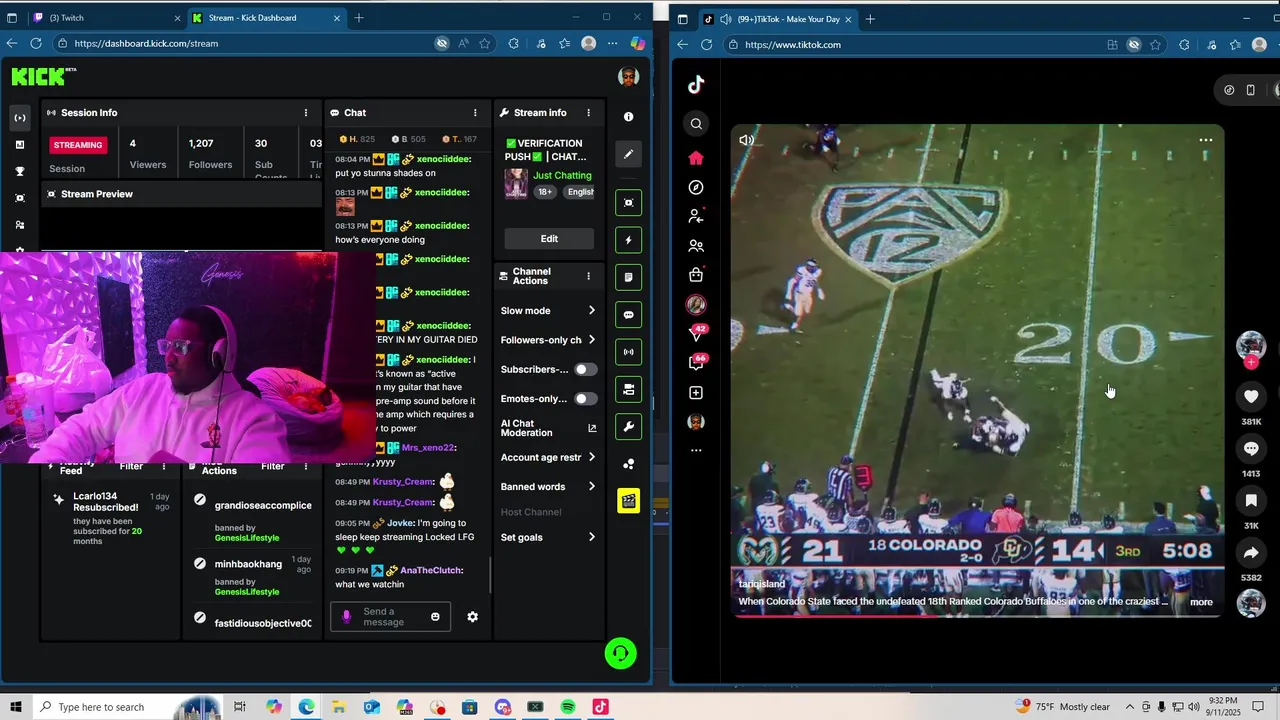Expand Slow mode settings
Viewport: 1280px width, 720px height.
[x=548, y=311]
